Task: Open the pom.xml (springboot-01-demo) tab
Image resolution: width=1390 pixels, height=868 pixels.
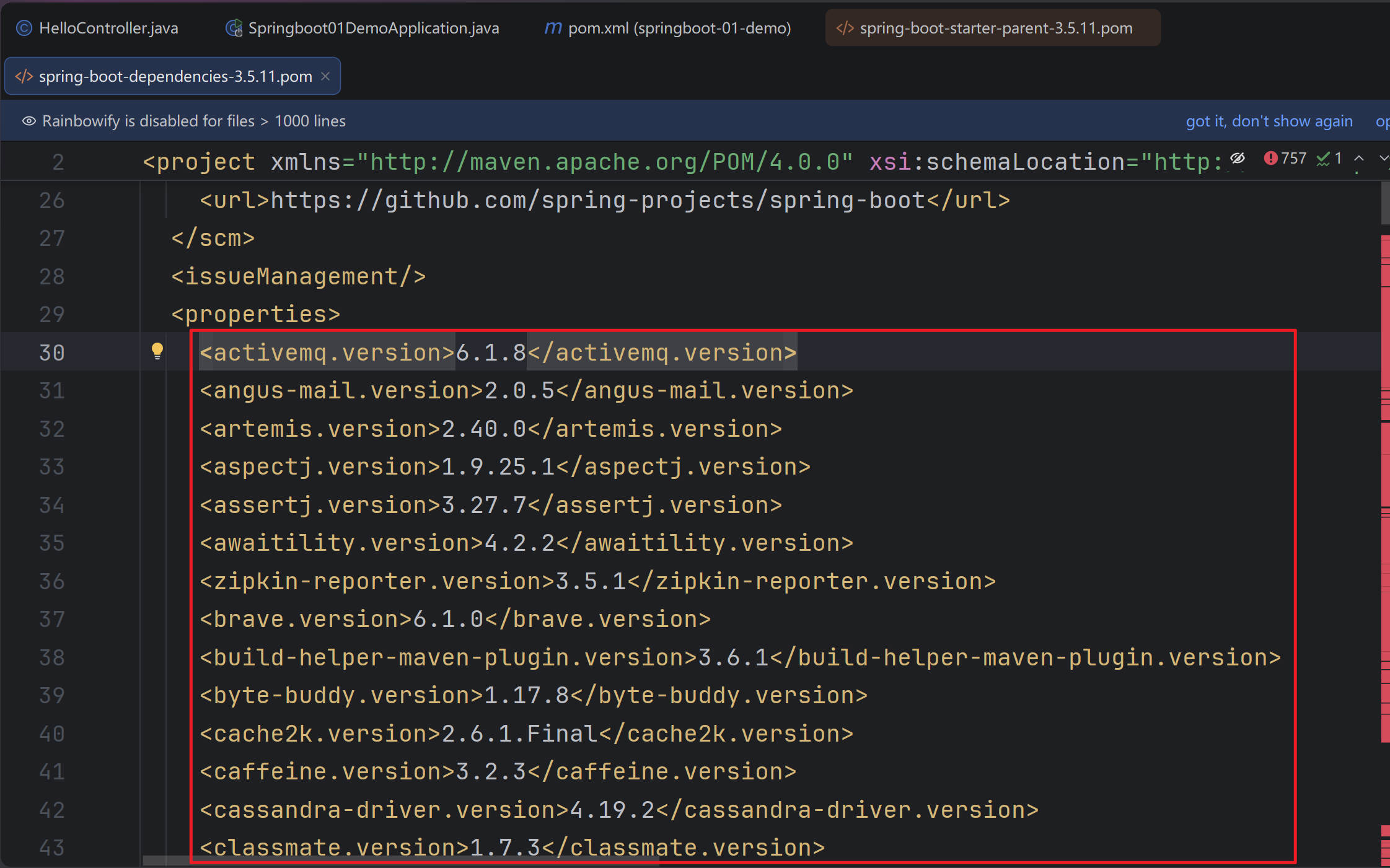Action: click(x=679, y=28)
